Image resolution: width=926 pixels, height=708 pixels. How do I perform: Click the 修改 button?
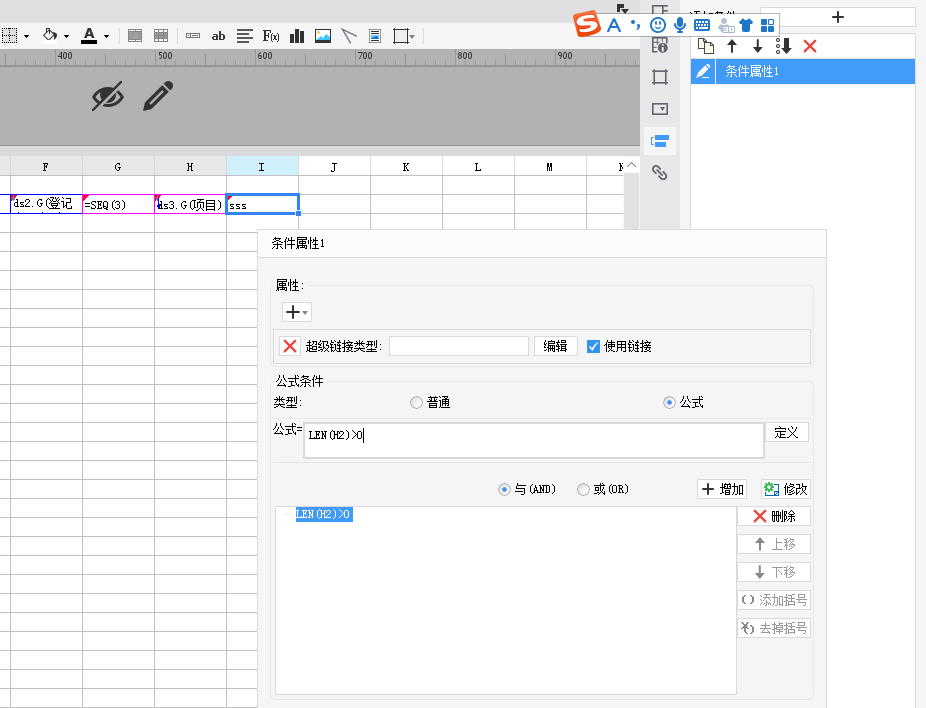click(785, 489)
